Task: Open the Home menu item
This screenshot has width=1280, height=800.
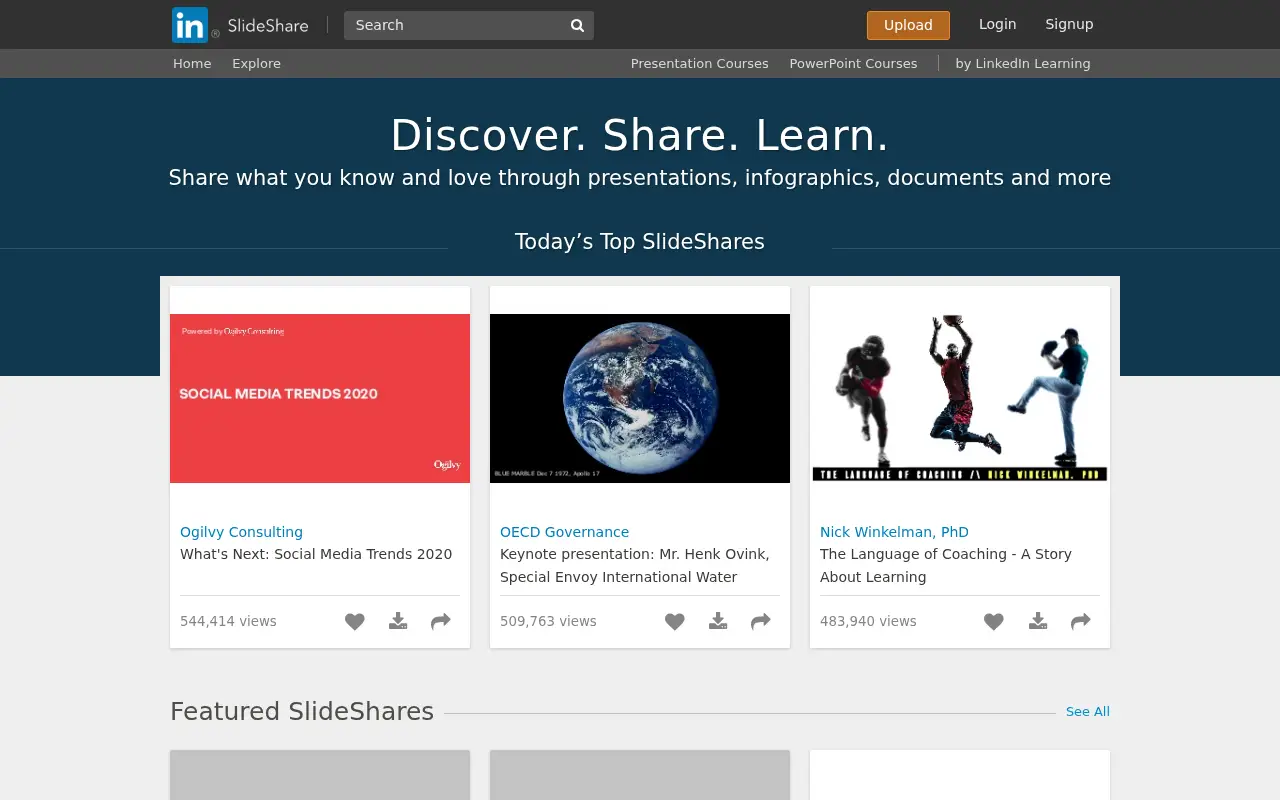Action: 192,63
